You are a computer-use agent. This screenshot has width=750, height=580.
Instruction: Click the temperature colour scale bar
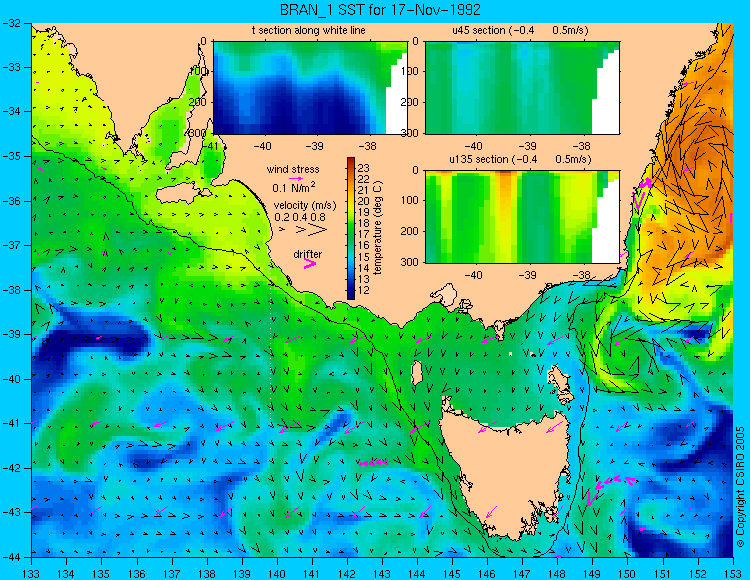[x=351, y=228]
